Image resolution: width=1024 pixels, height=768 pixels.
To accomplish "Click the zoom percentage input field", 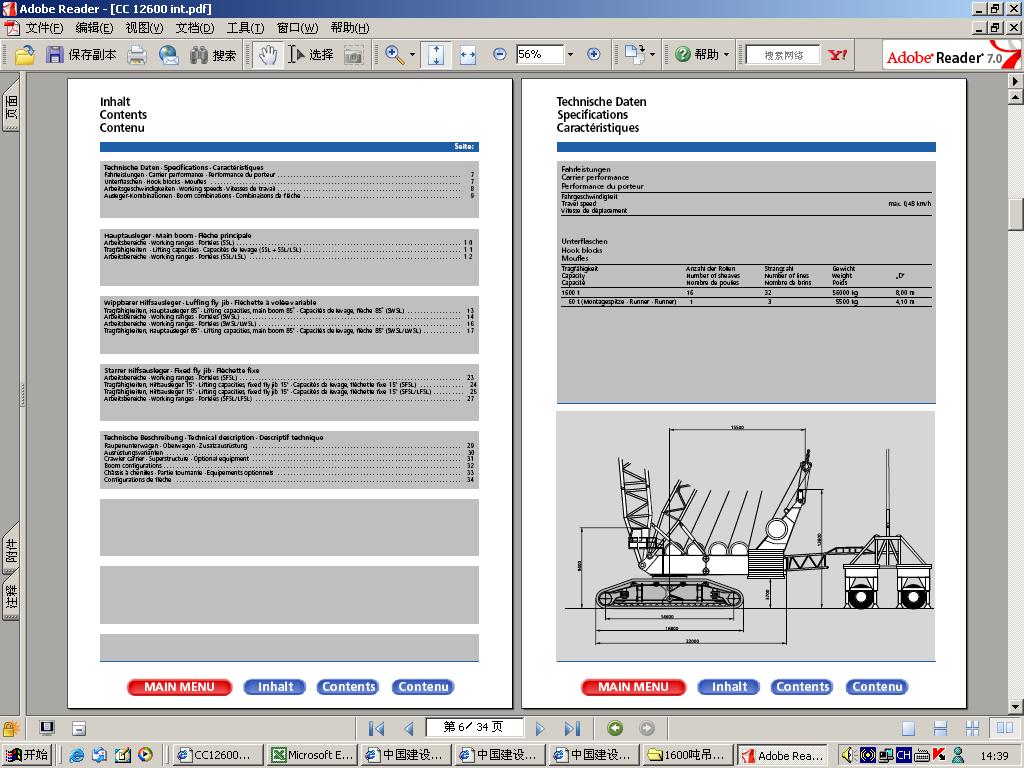I will (x=539, y=54).
